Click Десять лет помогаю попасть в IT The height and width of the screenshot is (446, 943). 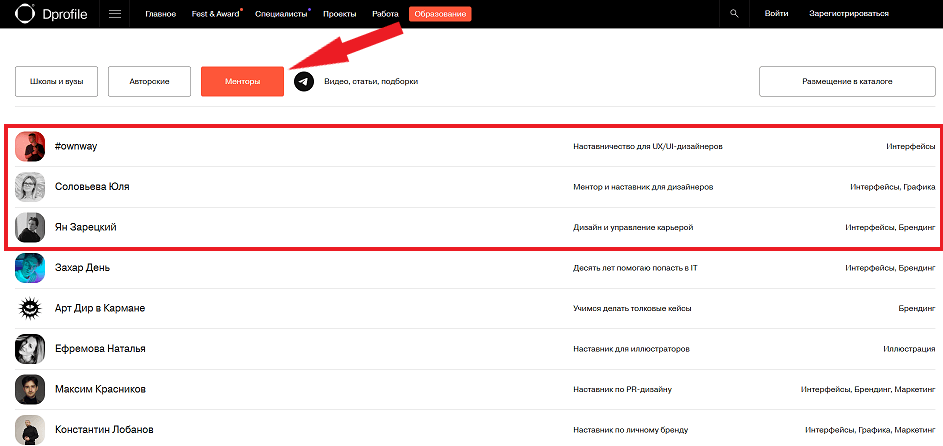point(635,267)
